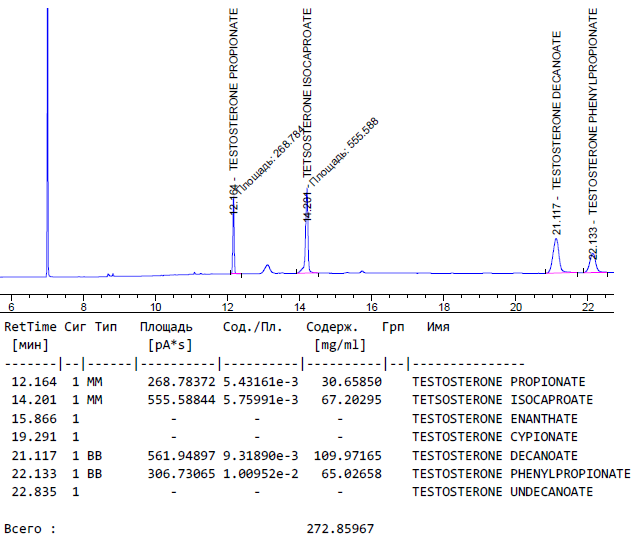Click the small unlabeled peak near 13 minutes
Viewport: 637px width, 539px height.
[x=267, y=268]
